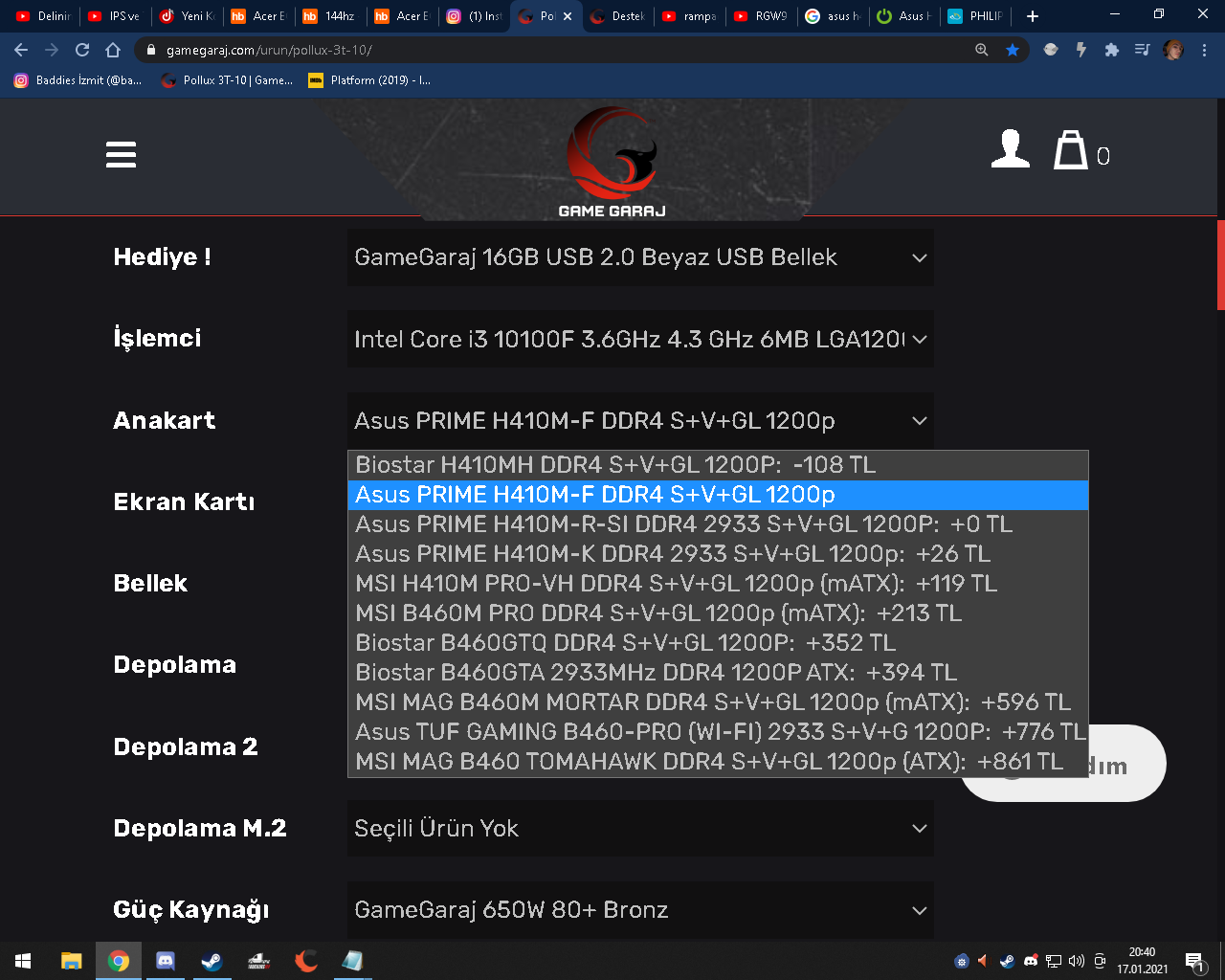Switch to the Instagram tab
Viewport: 1225px width, 980px height.
(x=474, y=16)
